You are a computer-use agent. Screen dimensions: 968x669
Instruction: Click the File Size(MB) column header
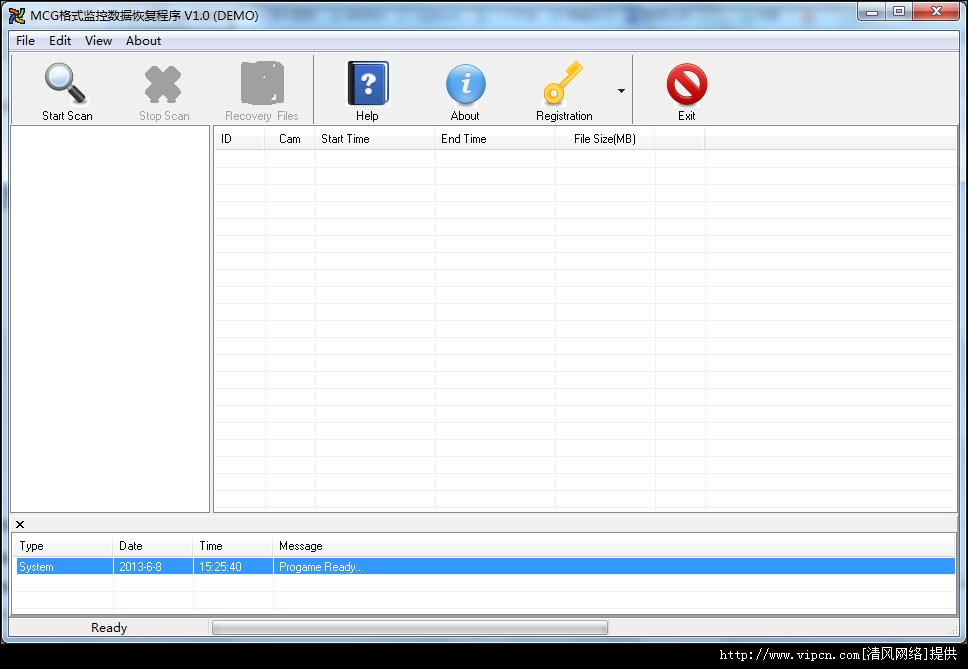click(x=605, y=139)
